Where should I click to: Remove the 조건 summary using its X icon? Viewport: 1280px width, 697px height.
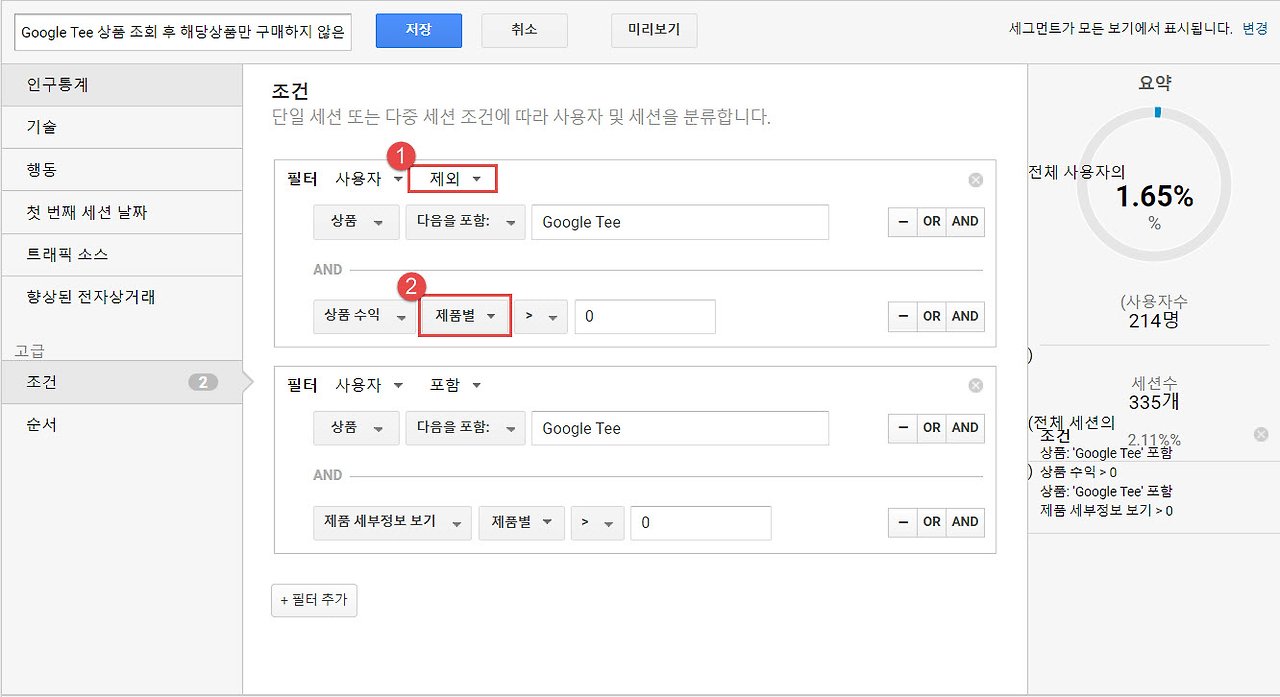click(1261, 434)
